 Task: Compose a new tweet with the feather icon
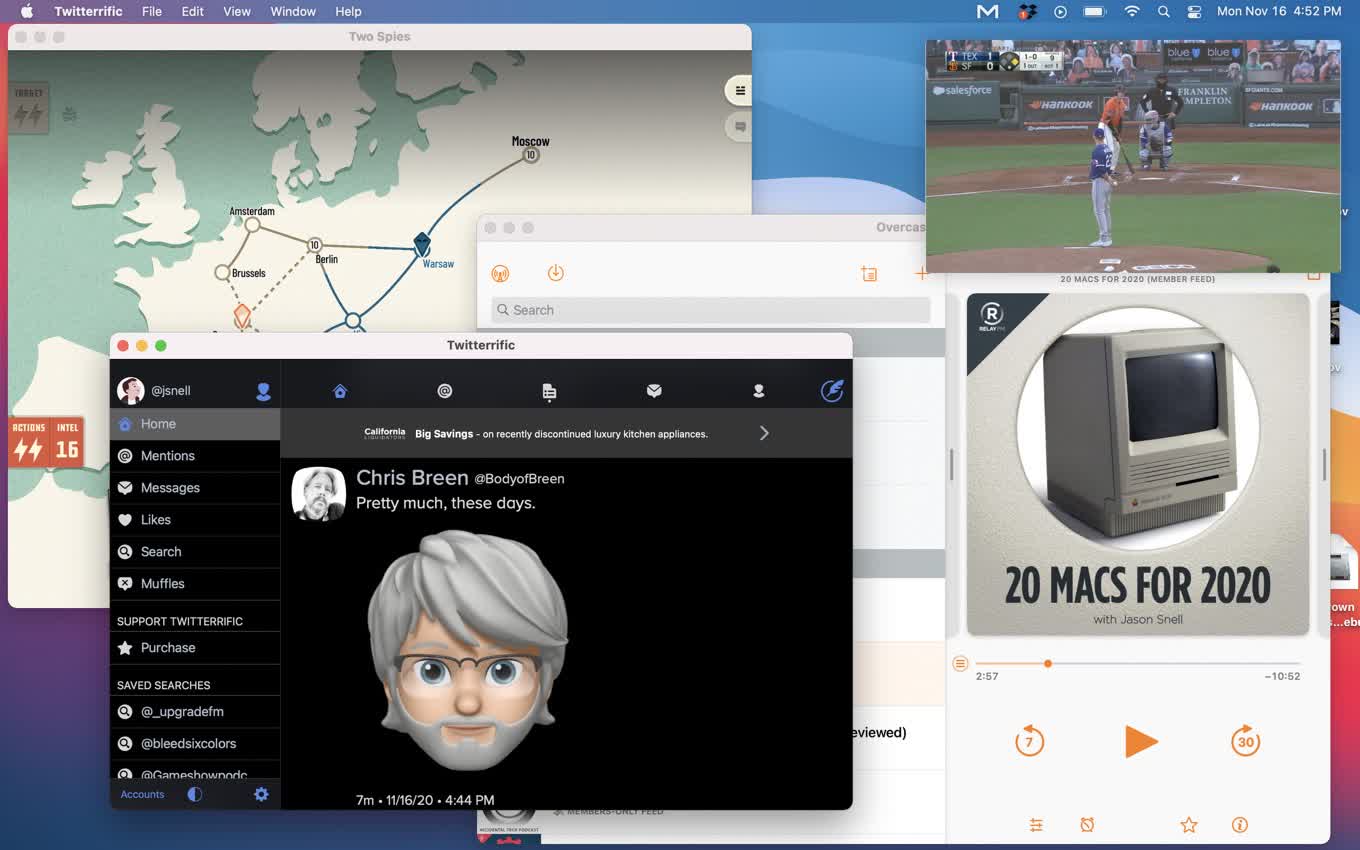pos(832,390)
